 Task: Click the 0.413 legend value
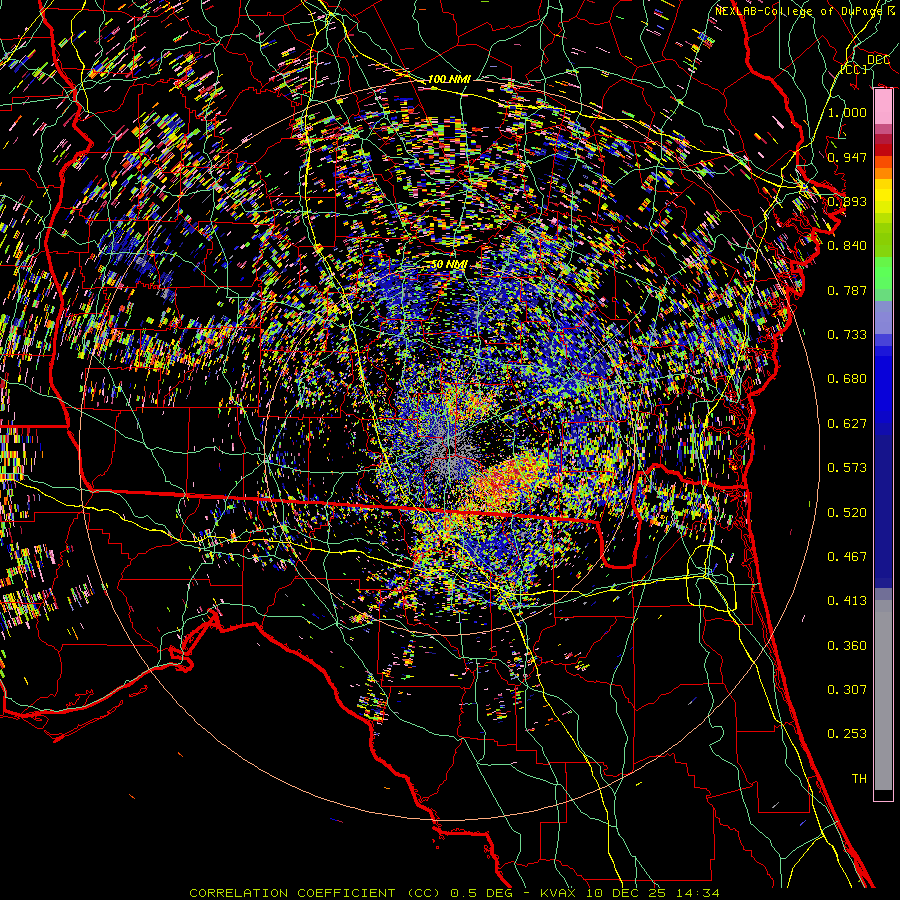tap(847, 601)
